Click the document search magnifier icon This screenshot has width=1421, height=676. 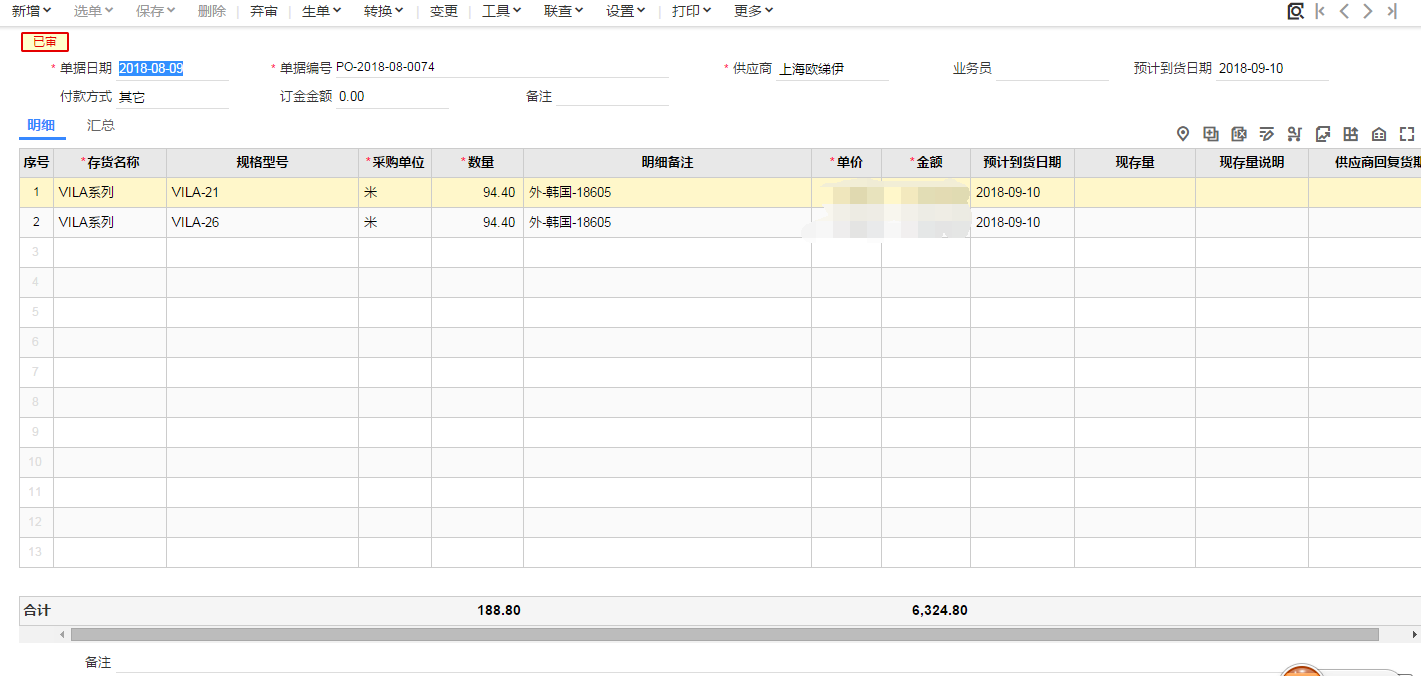point(1295,11)
